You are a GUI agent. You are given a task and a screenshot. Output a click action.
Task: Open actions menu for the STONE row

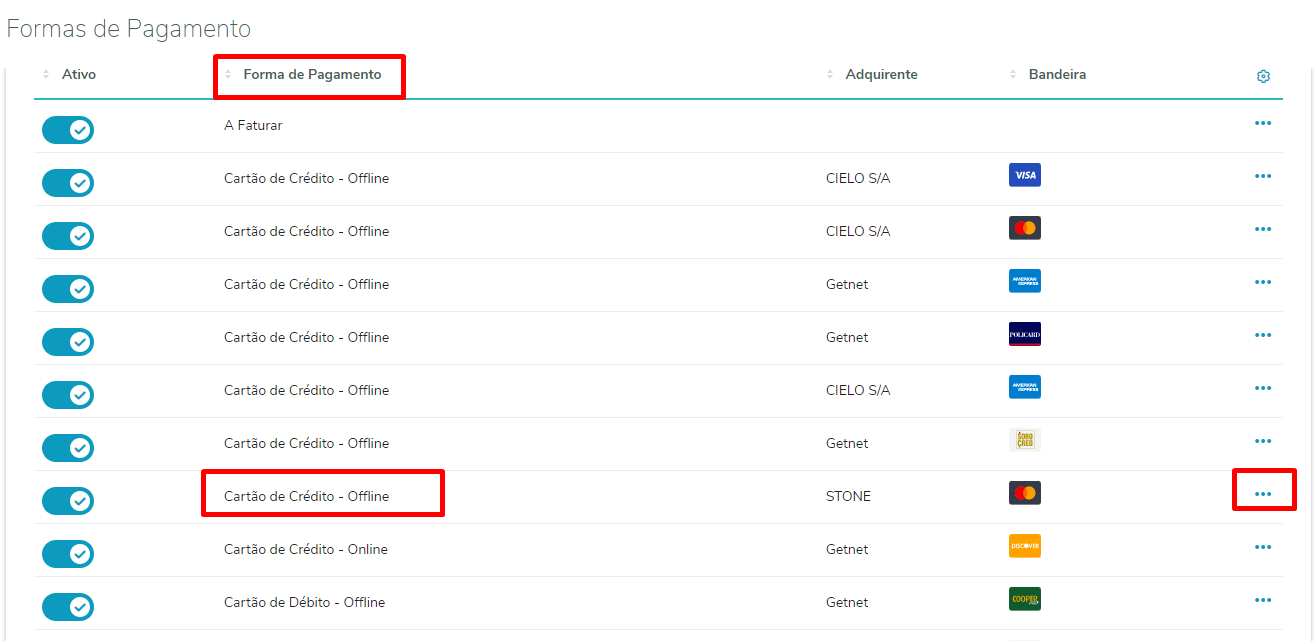pyautogui.click(x=1263, y=494)
